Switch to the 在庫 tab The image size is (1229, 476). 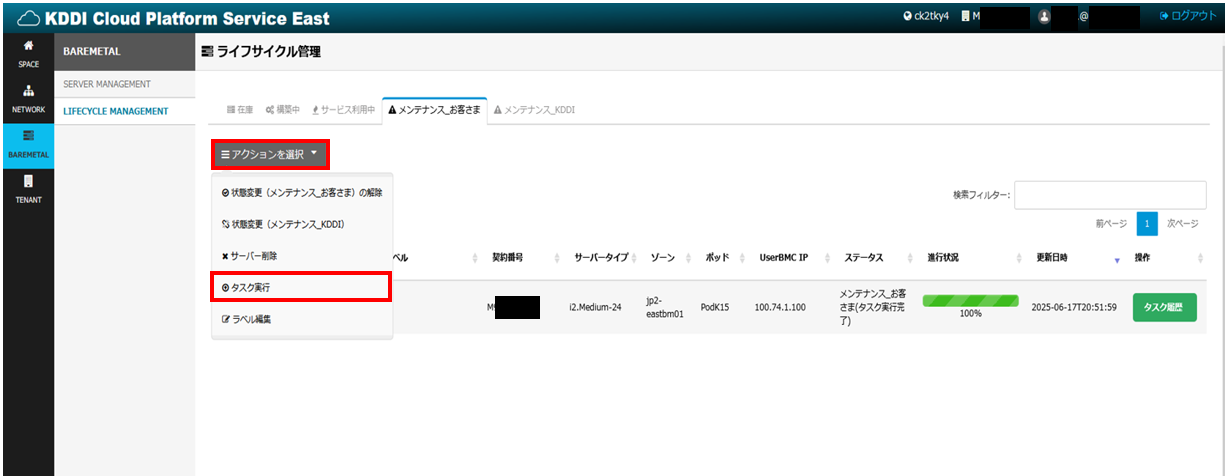(x=239, y=109)
